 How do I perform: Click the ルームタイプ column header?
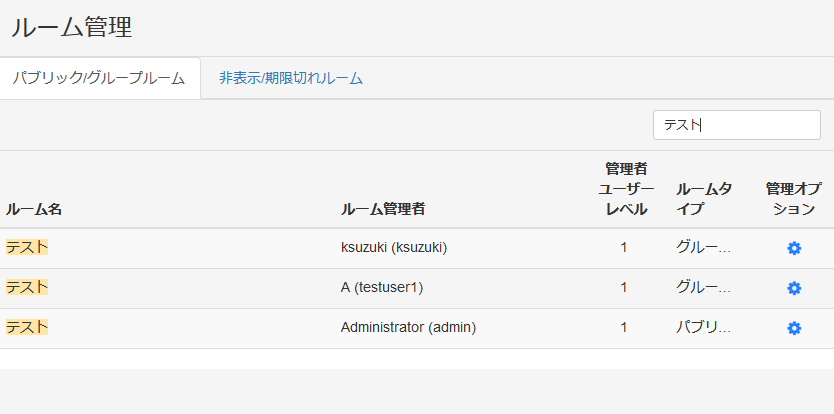pyautogui.click(x=703, y=199)
